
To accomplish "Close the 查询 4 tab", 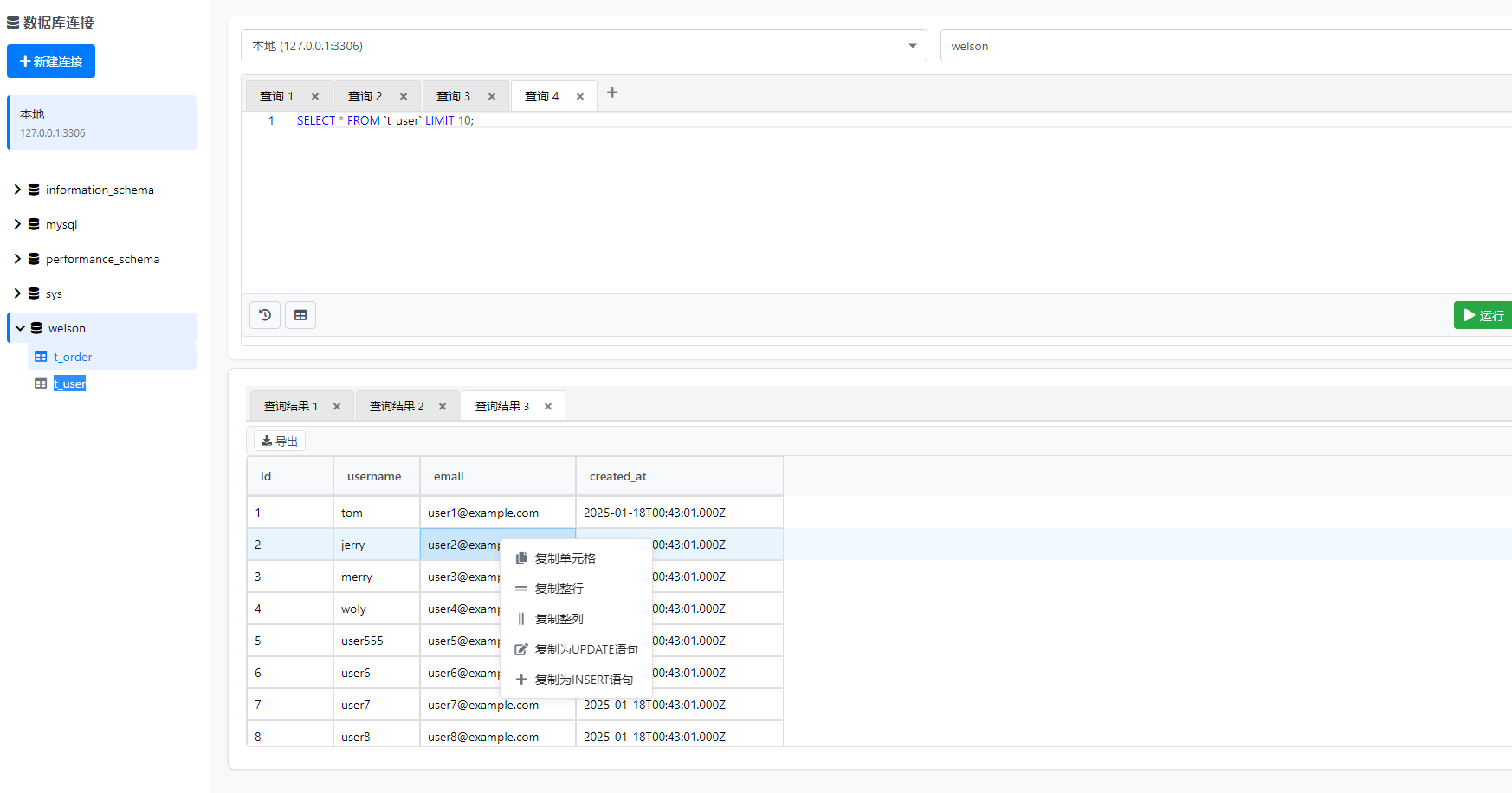I will click(x=580, y=96).
